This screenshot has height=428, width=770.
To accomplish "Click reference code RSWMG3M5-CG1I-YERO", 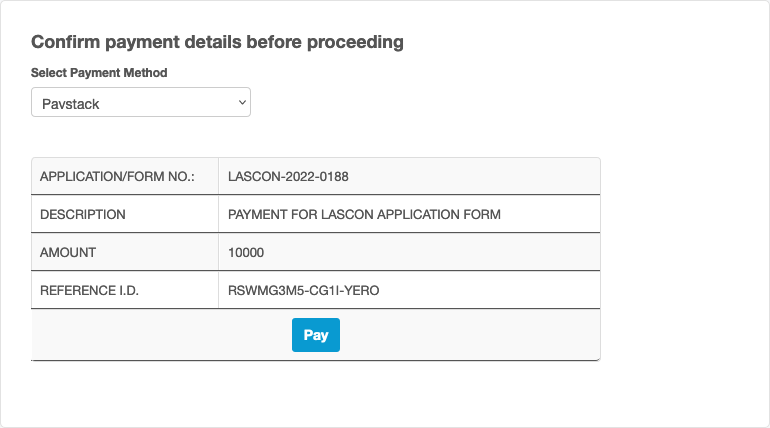I will point(304,291).
